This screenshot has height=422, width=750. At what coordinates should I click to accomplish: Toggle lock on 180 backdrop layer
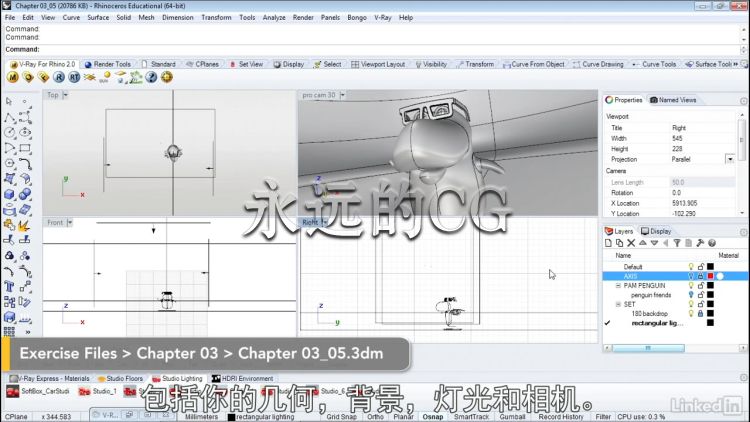pyautogui.click(x=701, y=313)
